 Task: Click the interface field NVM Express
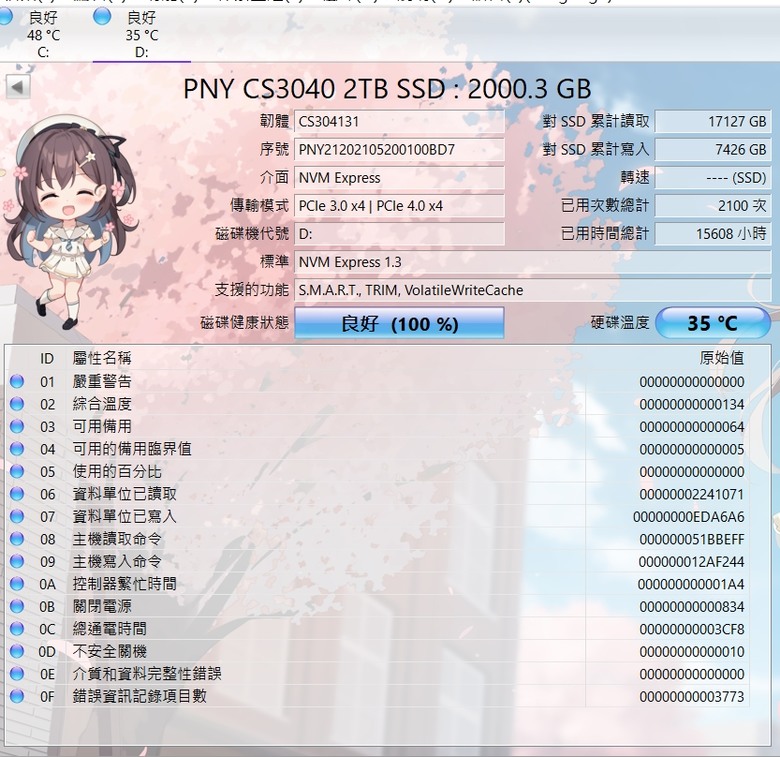pyautogui.click(x=399, y=178)
